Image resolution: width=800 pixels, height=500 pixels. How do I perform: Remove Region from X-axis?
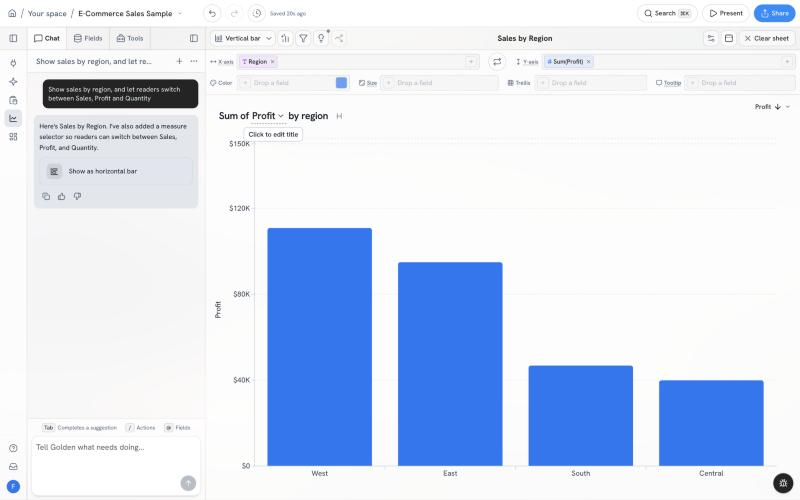coord(272,62)
